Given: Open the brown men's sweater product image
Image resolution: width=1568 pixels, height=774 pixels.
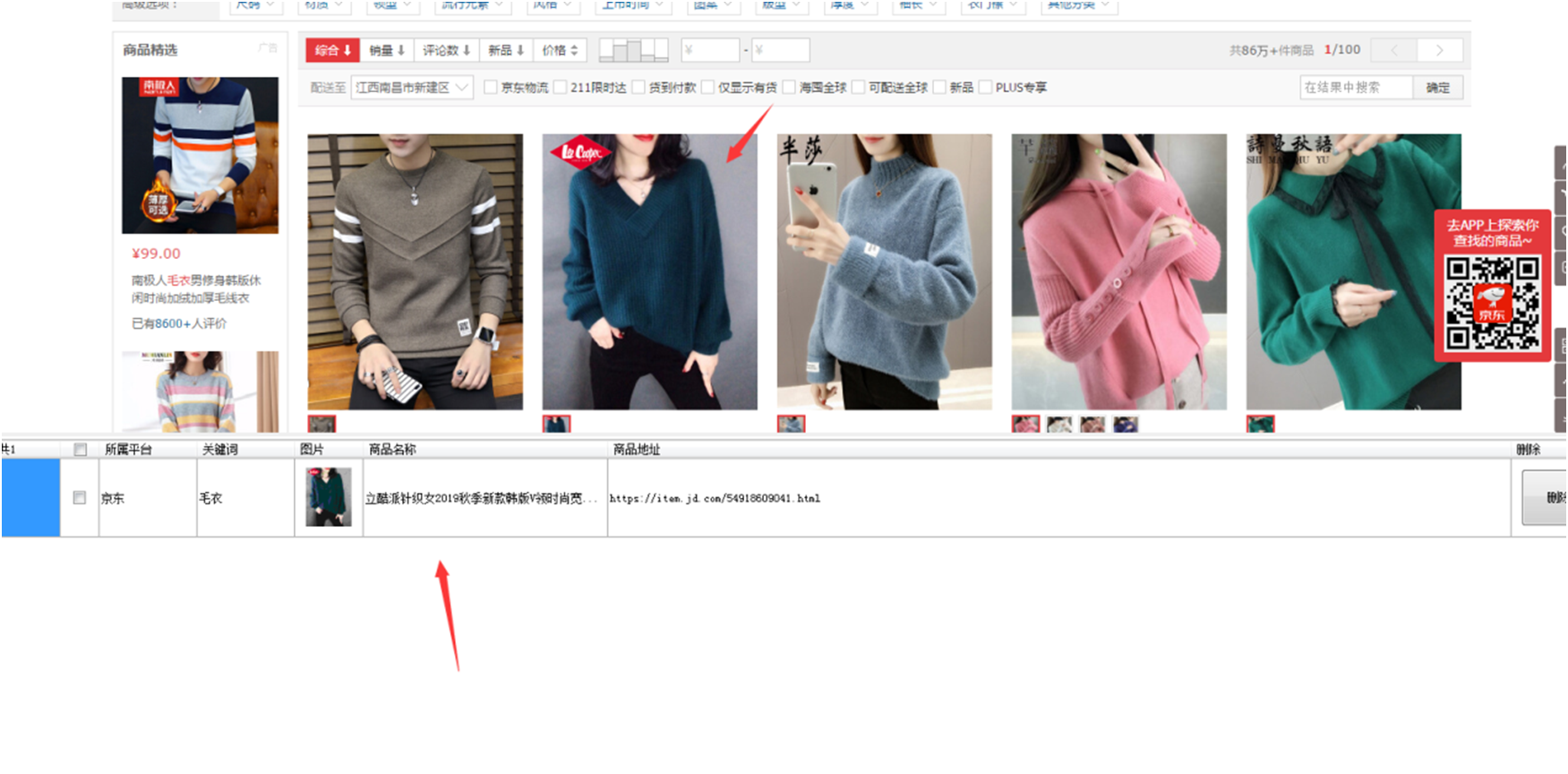Looking at the screenshot, I should click(x=415, y=271).
